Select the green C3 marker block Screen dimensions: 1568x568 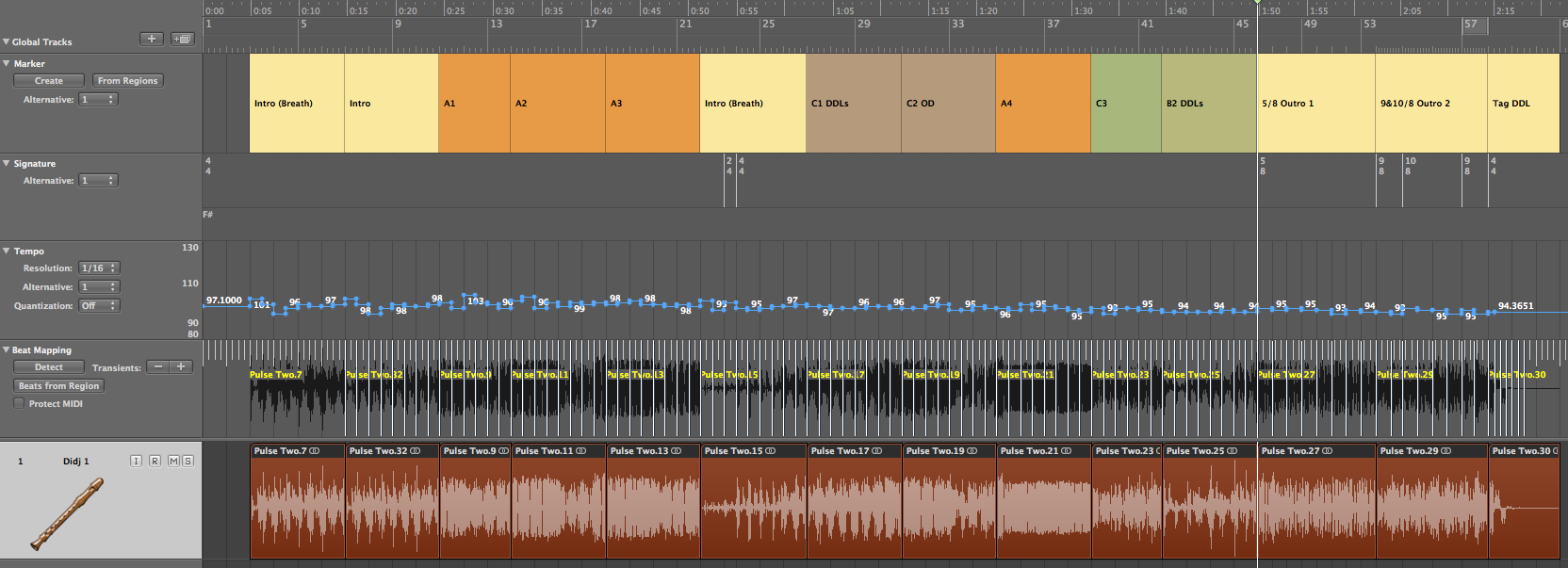pyautogui.click(x=1125, y=104)
